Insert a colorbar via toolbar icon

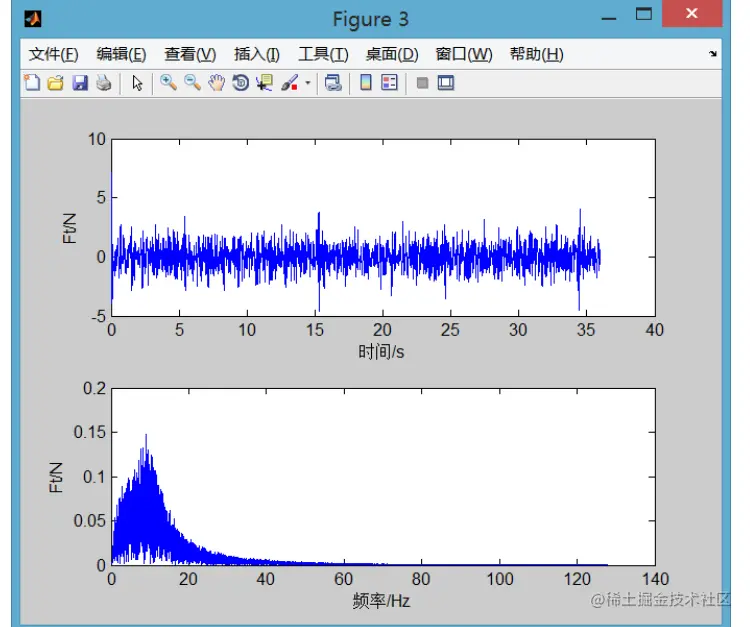(366, 83)
